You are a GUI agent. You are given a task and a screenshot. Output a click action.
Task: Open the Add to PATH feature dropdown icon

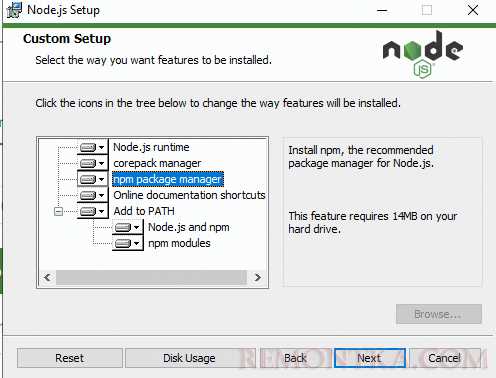click(93, 211)
